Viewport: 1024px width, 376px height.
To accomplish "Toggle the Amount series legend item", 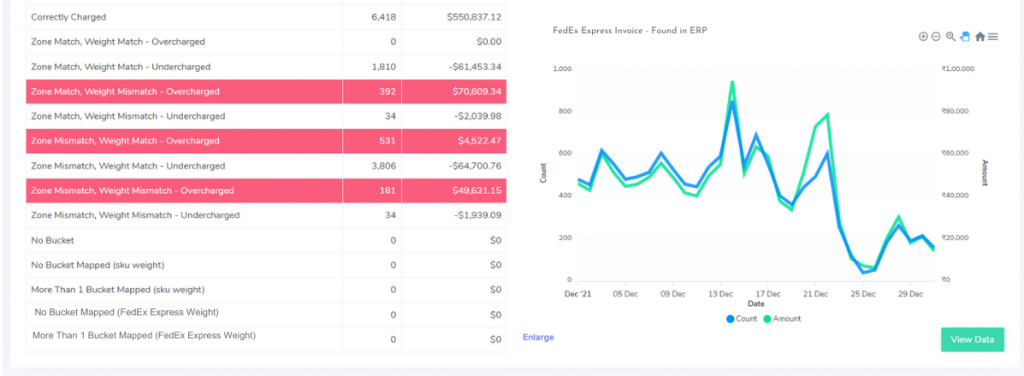I will point(782,319).
